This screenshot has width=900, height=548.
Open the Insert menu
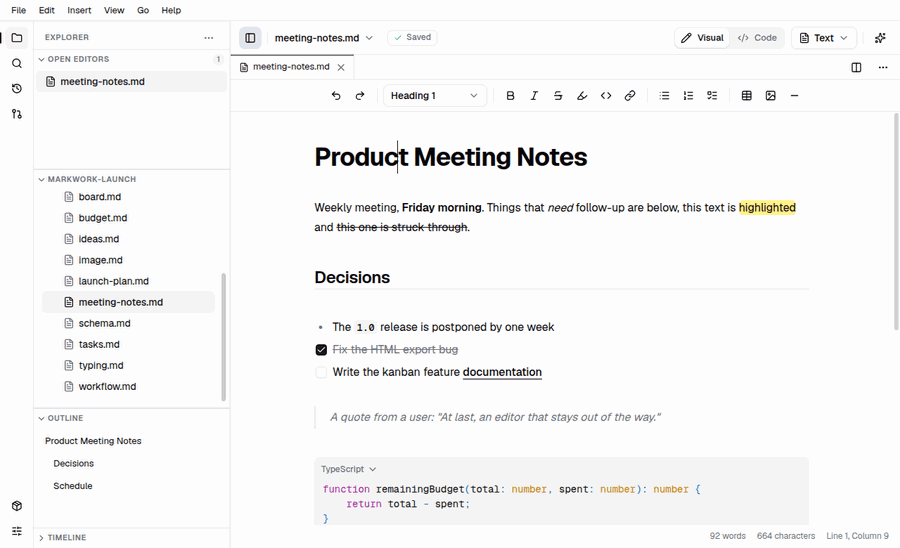(x=79, y=10)
